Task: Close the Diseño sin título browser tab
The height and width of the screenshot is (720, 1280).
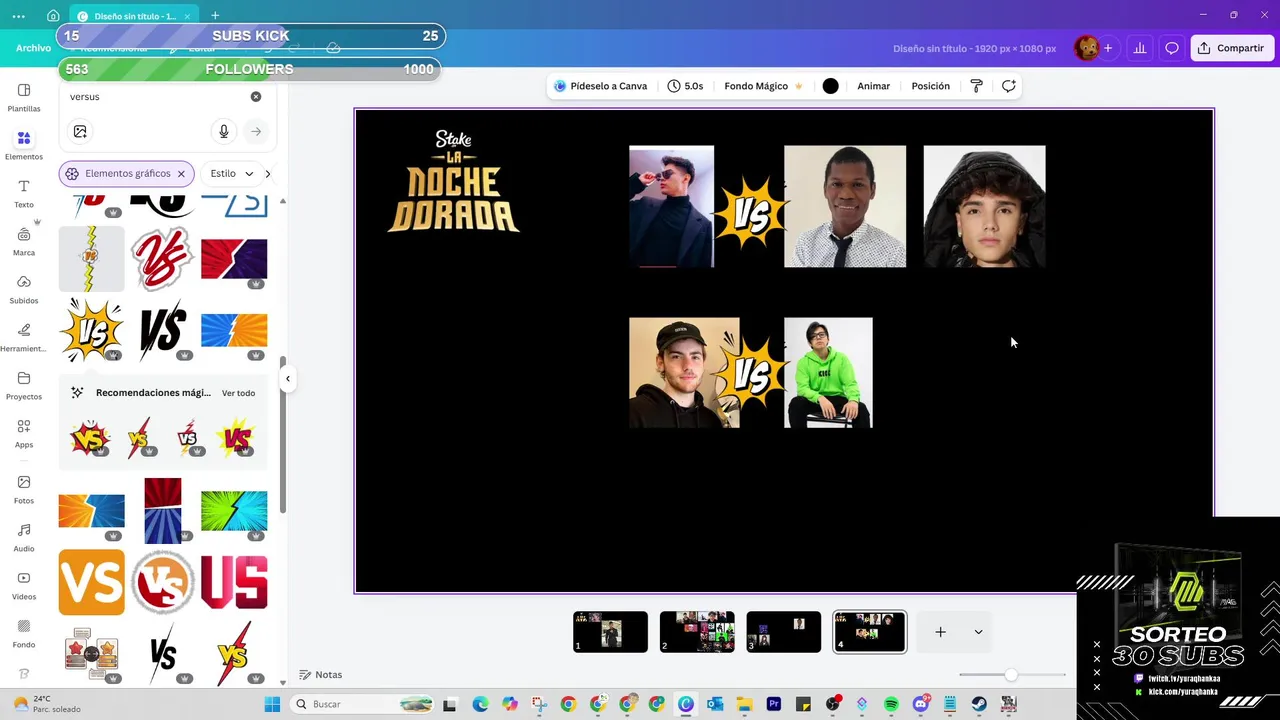Action: [187, 16]
